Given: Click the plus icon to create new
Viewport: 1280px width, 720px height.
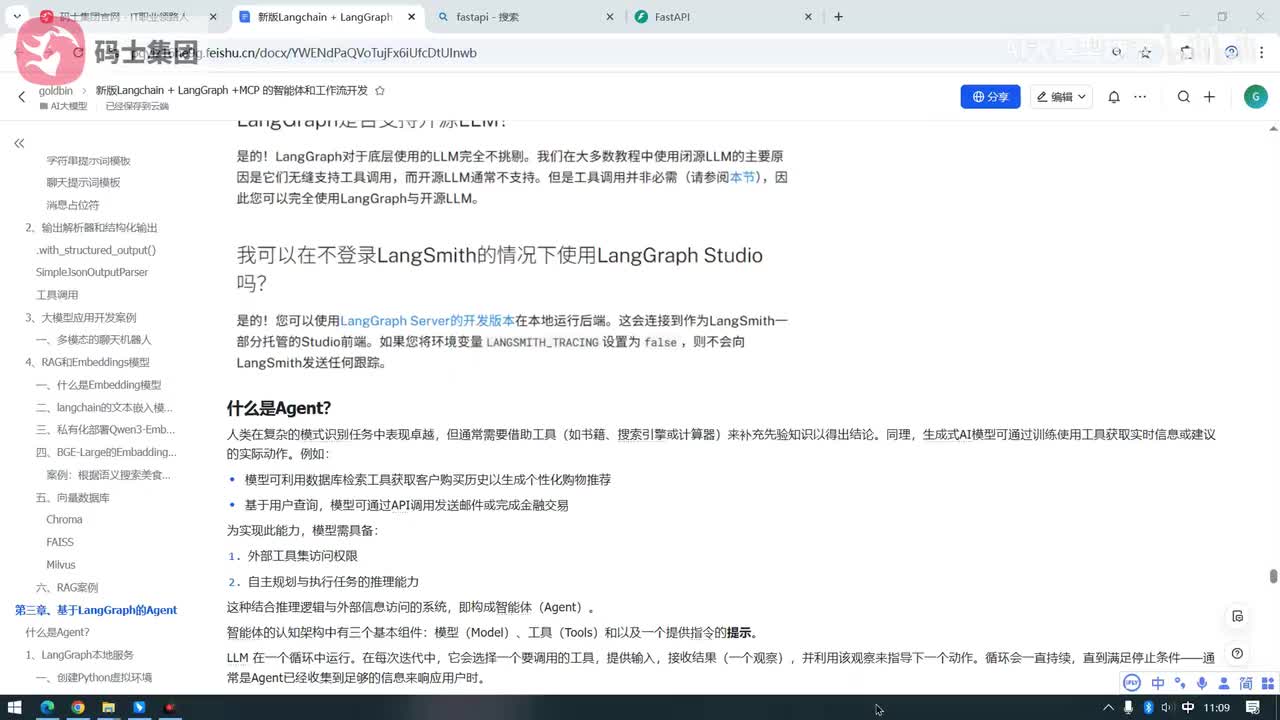Looking at the screenshot, I should pyautogui.click(x=1209, y=97).
